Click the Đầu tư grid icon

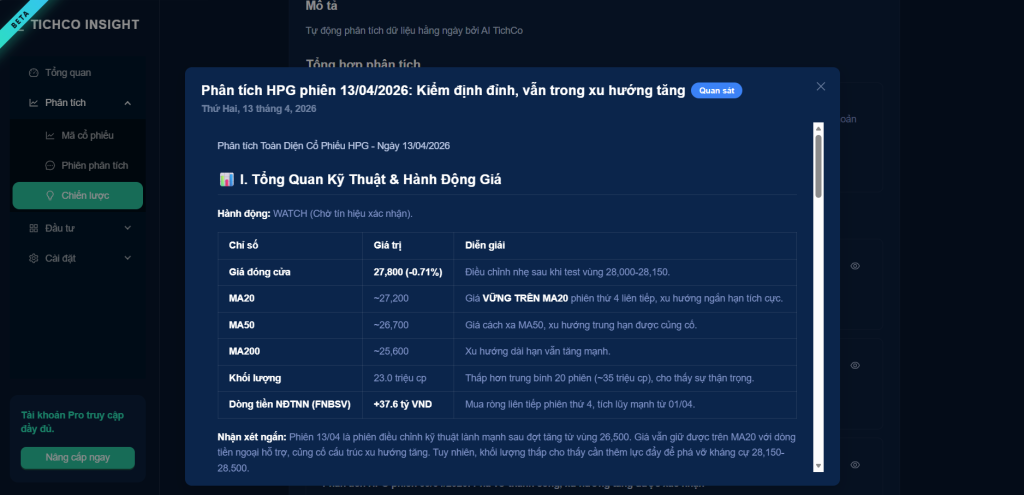(x=34, y=228)
